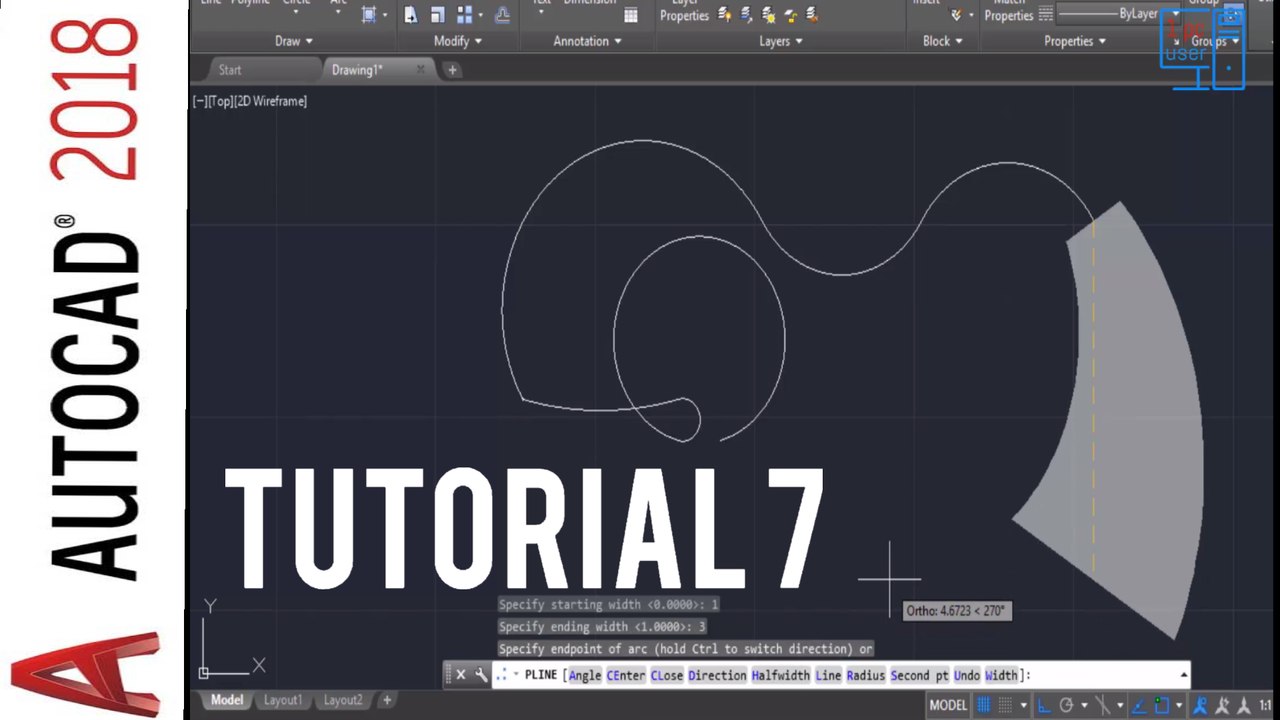This screenshot has width=1280, height=720.
Task: Toggle Ortho mode in status bar
Action: pyautogui.click(x=1044, y=705)
